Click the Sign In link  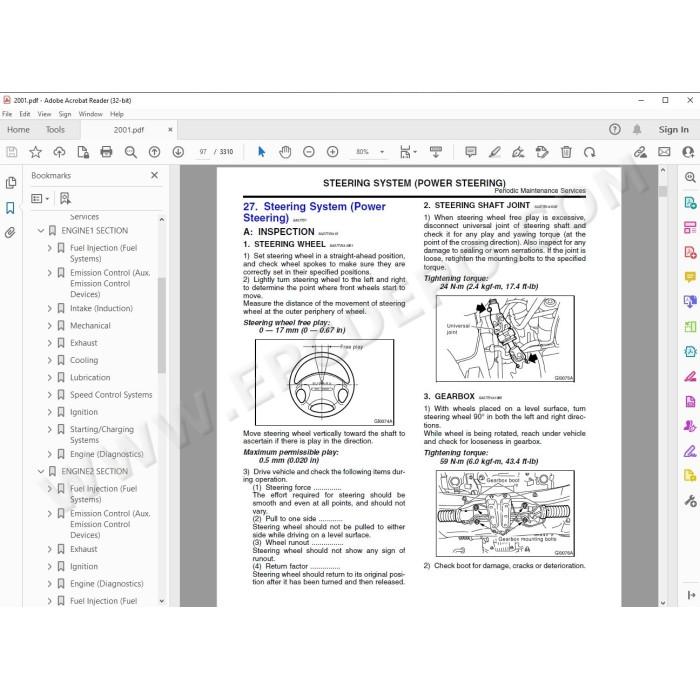click(x=674, y=129)
